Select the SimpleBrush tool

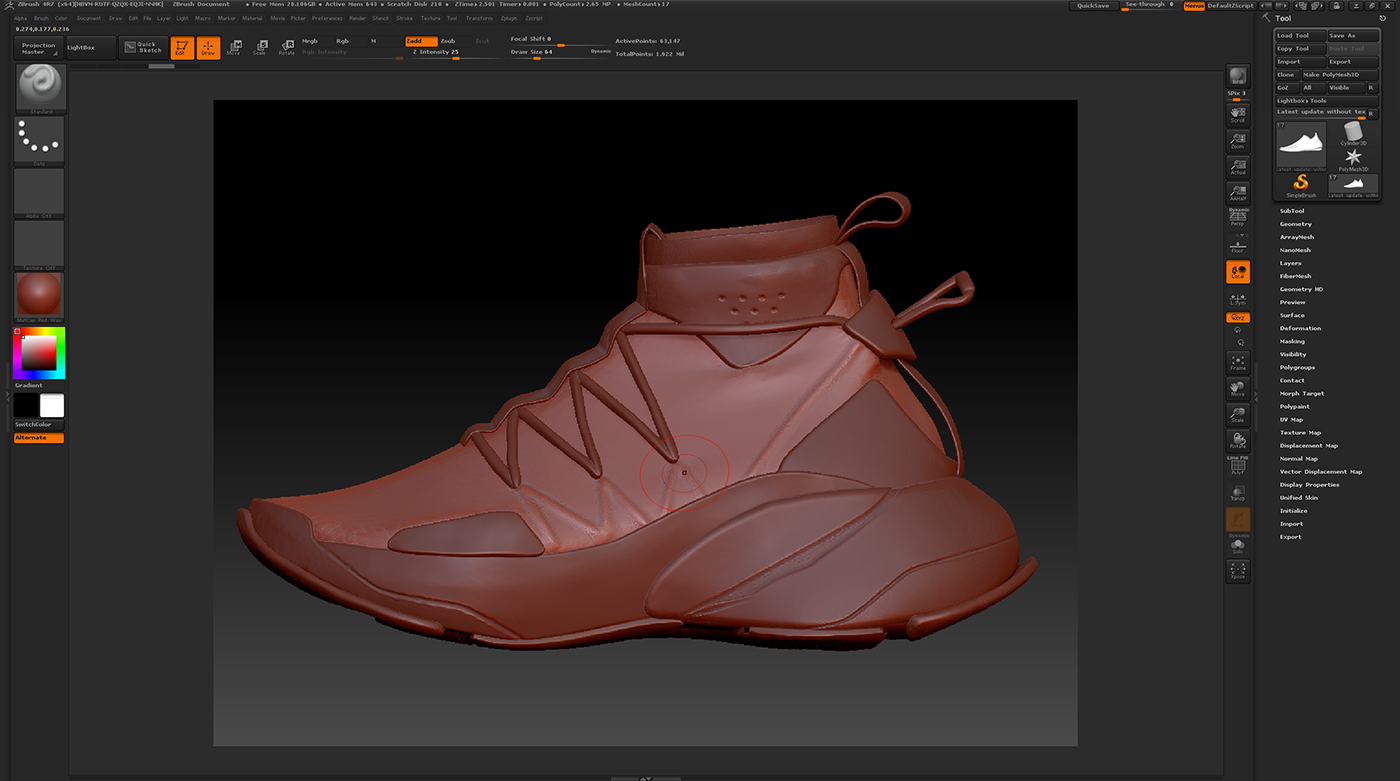1301,183
